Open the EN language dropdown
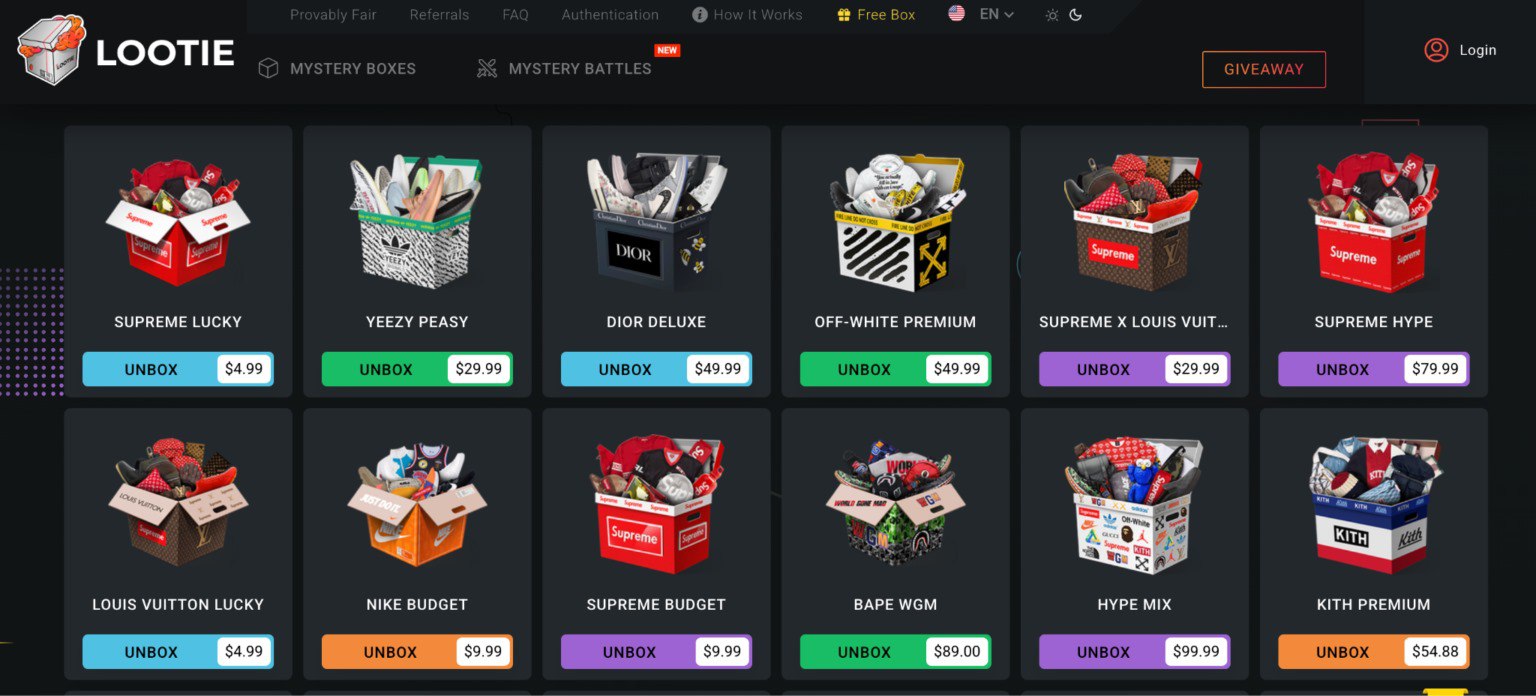 (997, 14)
